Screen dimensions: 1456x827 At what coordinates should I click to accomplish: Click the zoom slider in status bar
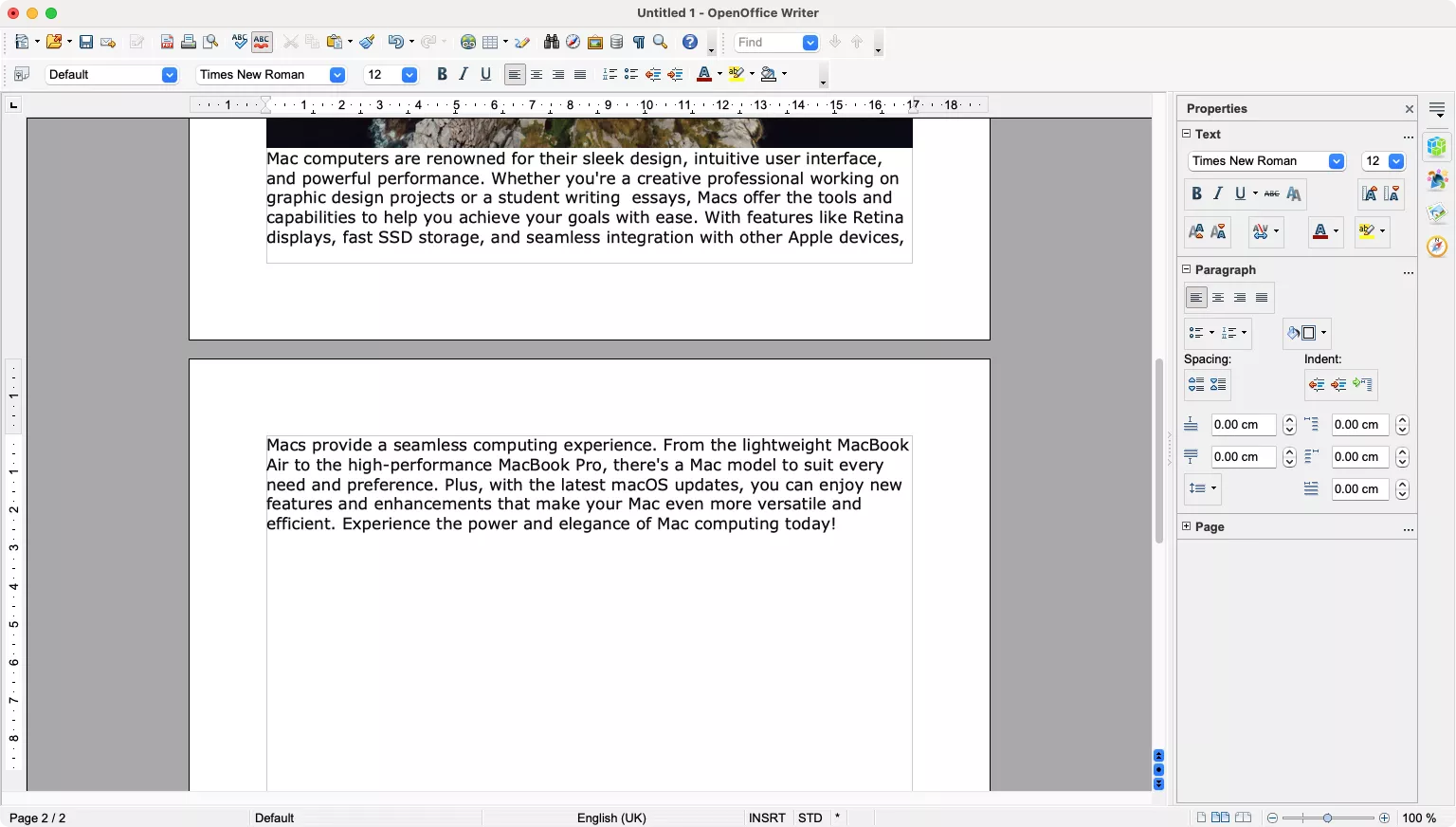tap(1327, 818)
